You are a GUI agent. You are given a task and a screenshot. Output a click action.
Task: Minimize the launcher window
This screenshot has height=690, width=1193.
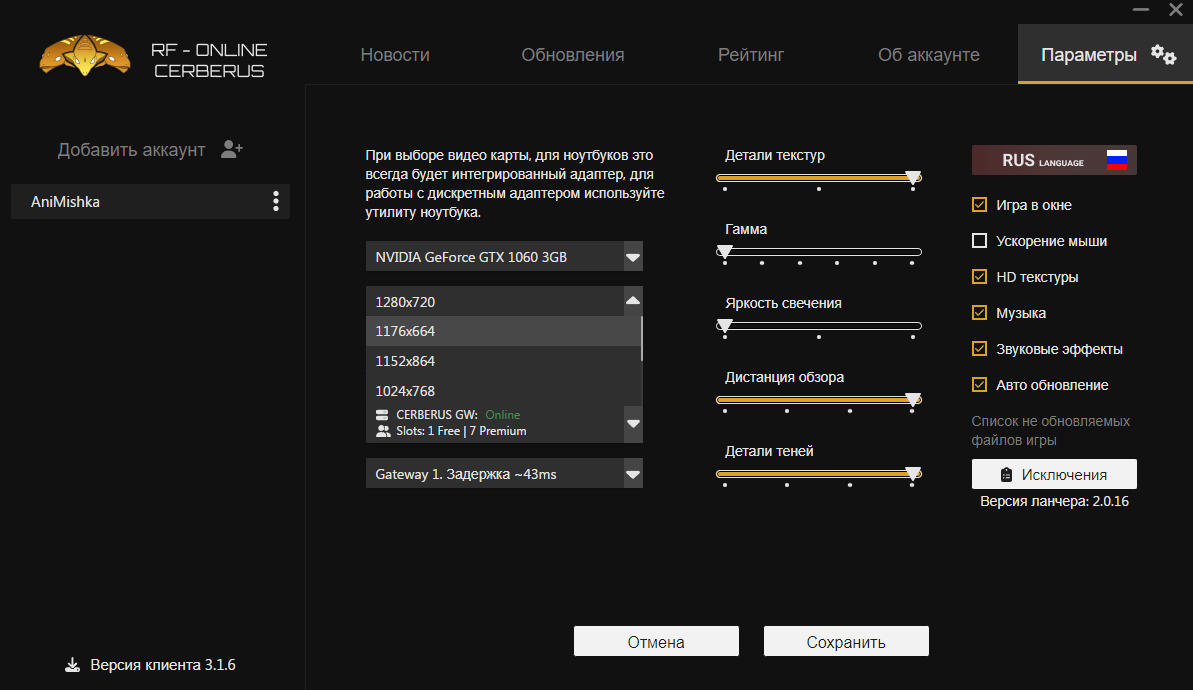click(1141, 10)
